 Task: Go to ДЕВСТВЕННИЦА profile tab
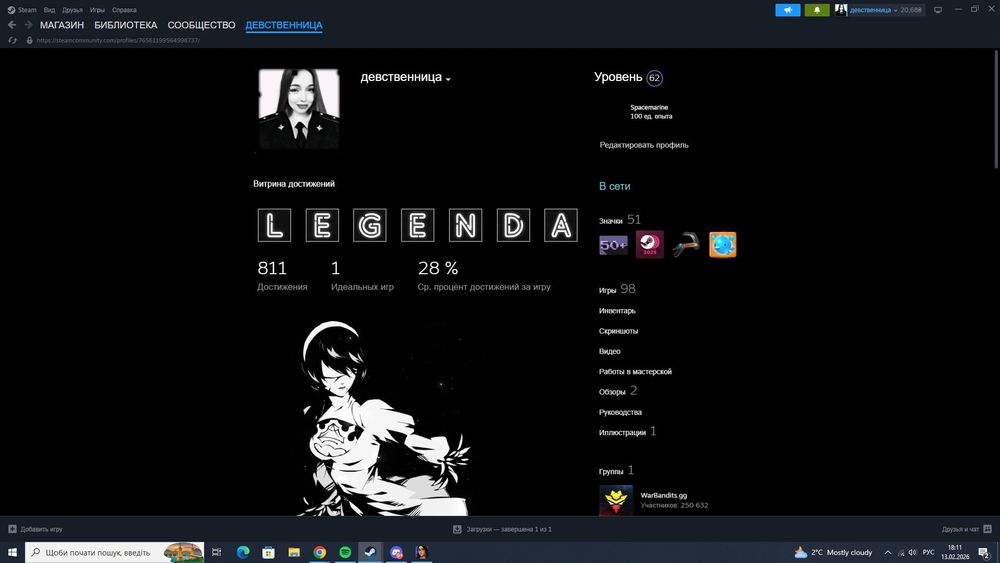[284, 25]
